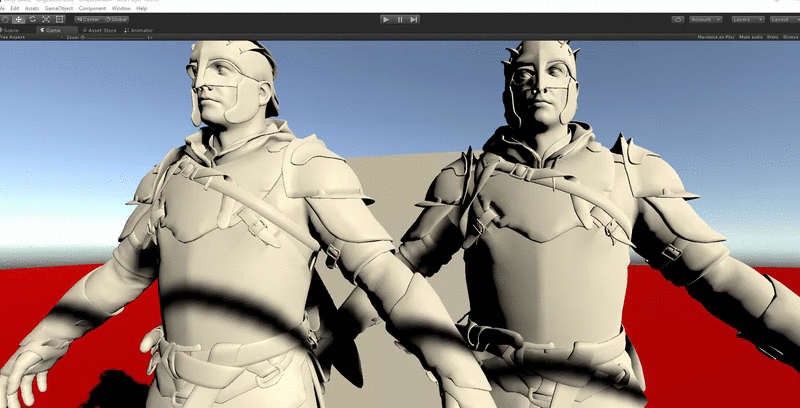Select the Move tool
Viewport: 800px width, 408px height.
(18, 19)
